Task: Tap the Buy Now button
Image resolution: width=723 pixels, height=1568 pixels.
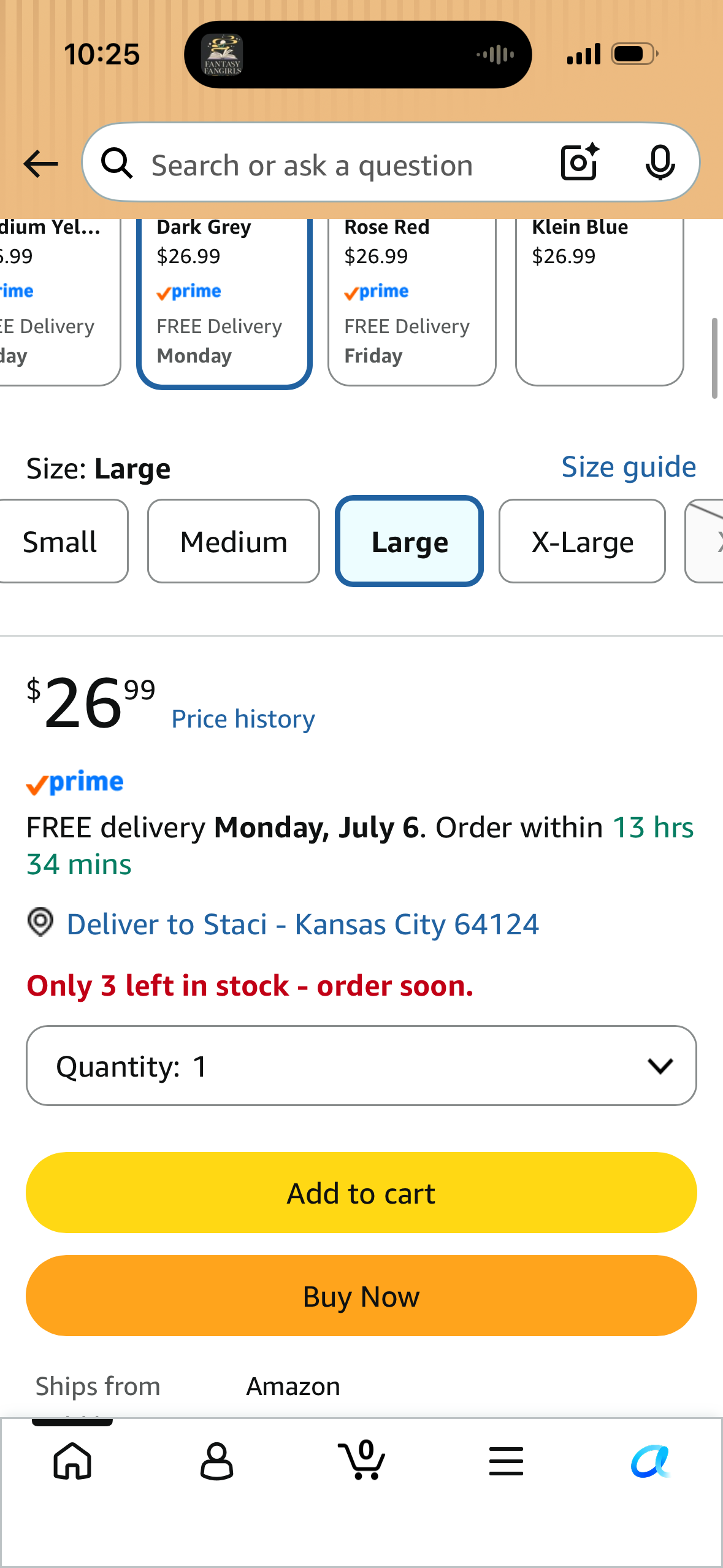Action: click(x=361, y=1296)
